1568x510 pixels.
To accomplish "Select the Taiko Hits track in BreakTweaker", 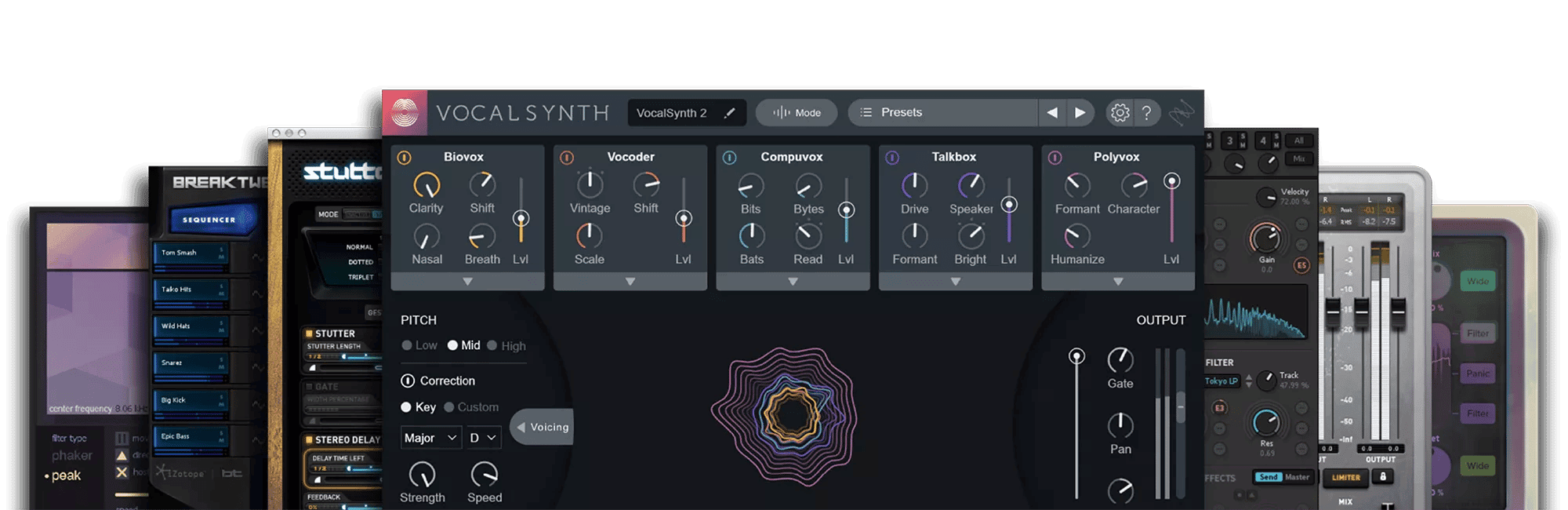I will pos(191,290).
